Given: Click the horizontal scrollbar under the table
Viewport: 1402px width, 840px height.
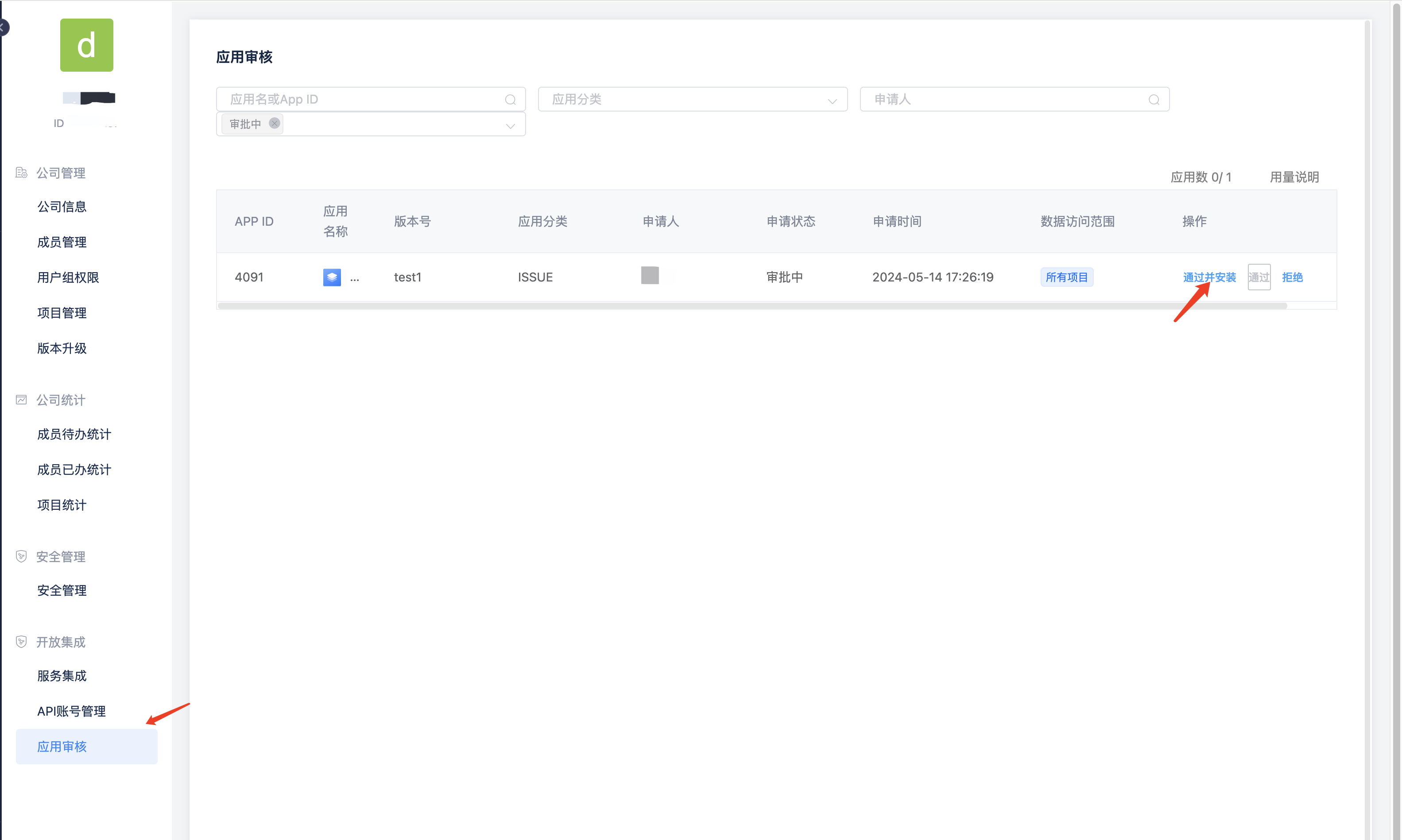Looking at the screenshot, I should pyautogui.click(x=752, y=306).
